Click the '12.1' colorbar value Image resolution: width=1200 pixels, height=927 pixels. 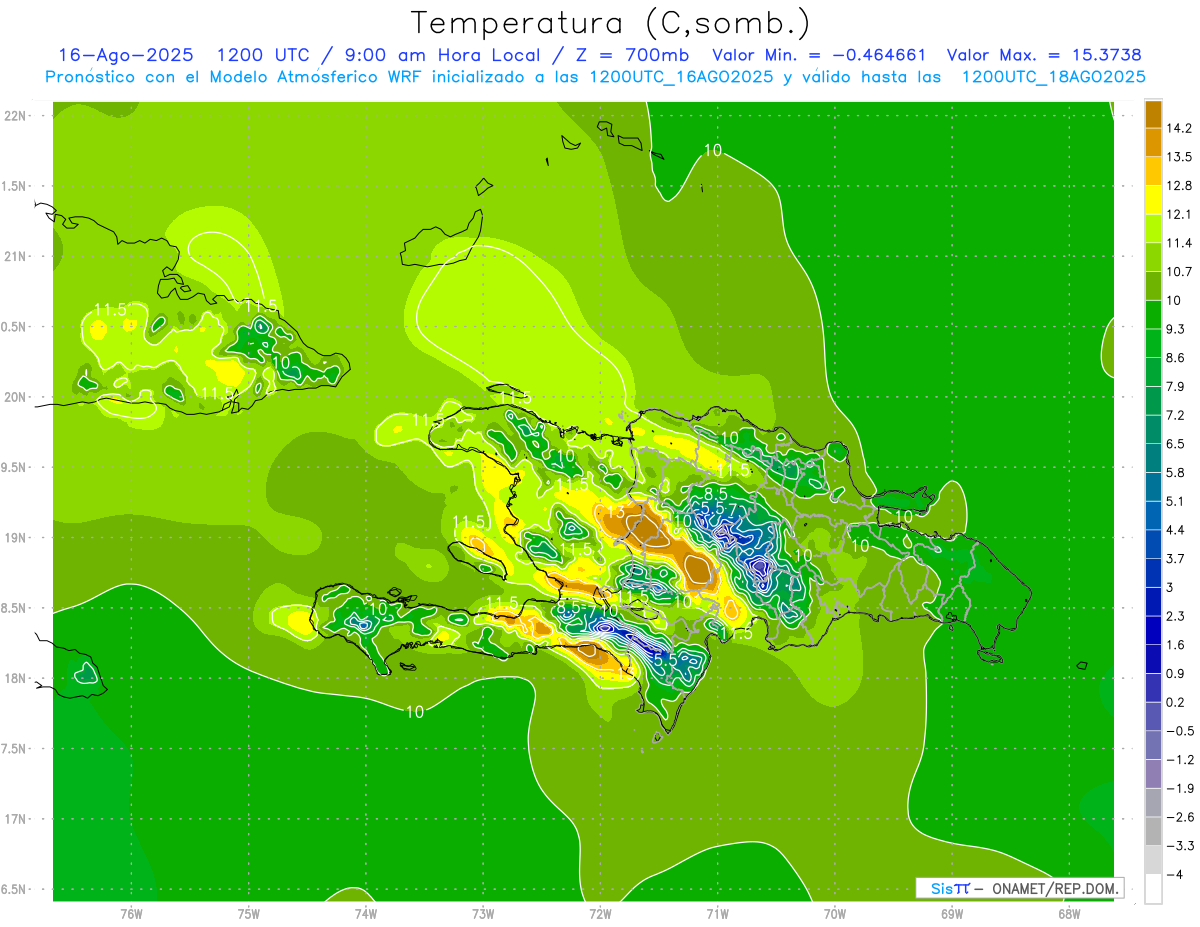[1179, 214]
